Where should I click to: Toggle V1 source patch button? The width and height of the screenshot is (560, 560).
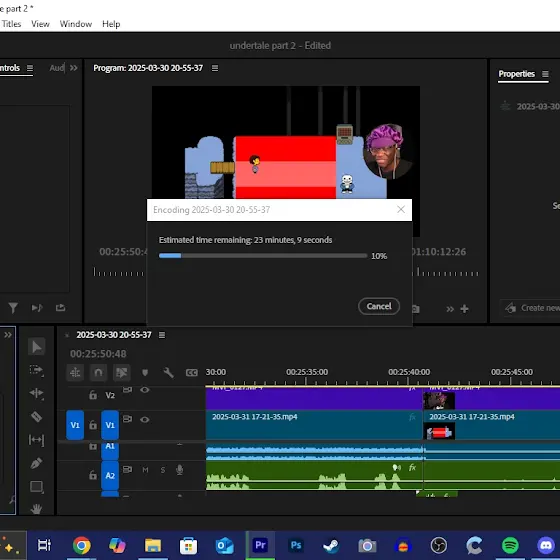(75, 425)
